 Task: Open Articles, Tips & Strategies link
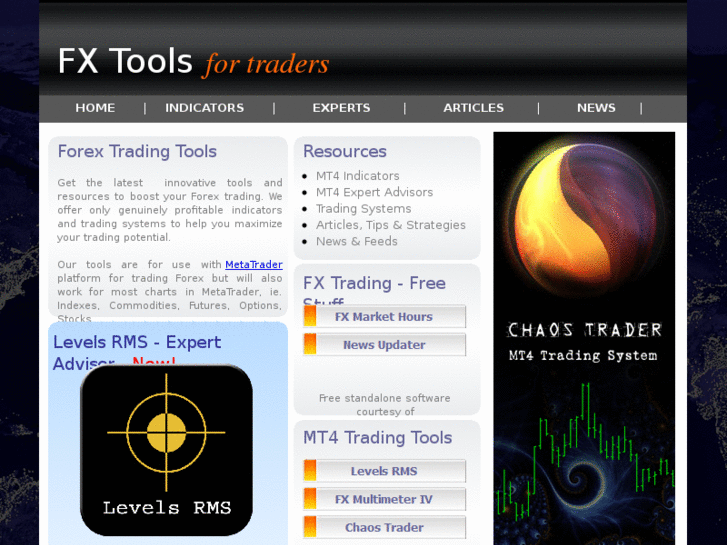click(390, 225)
